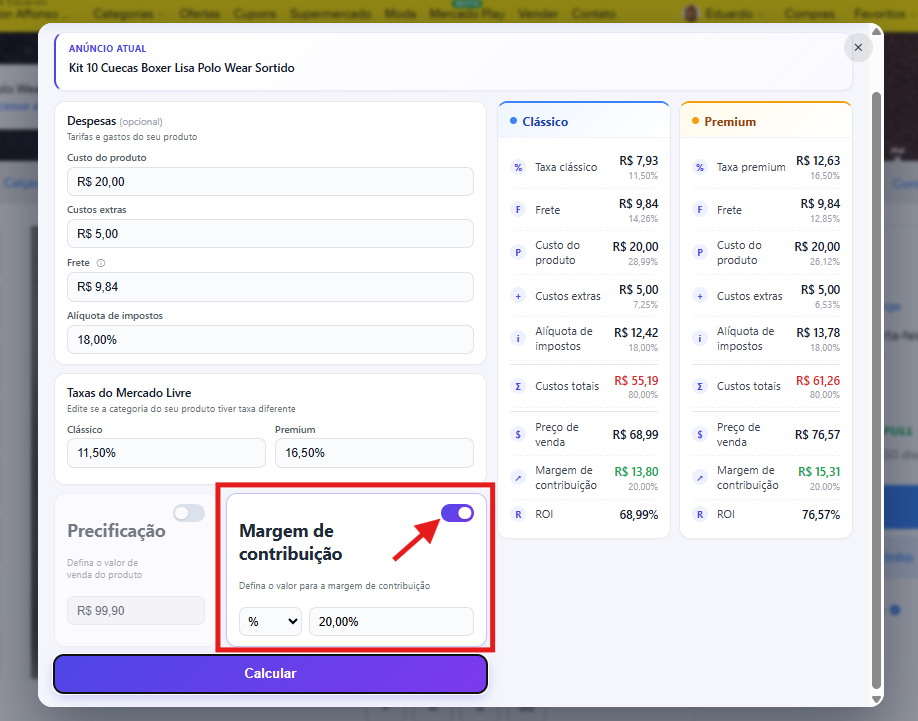Click the disabled R$ 99,90 price field
This screenshot has width=918, height=721.
(x=136, y=611)
